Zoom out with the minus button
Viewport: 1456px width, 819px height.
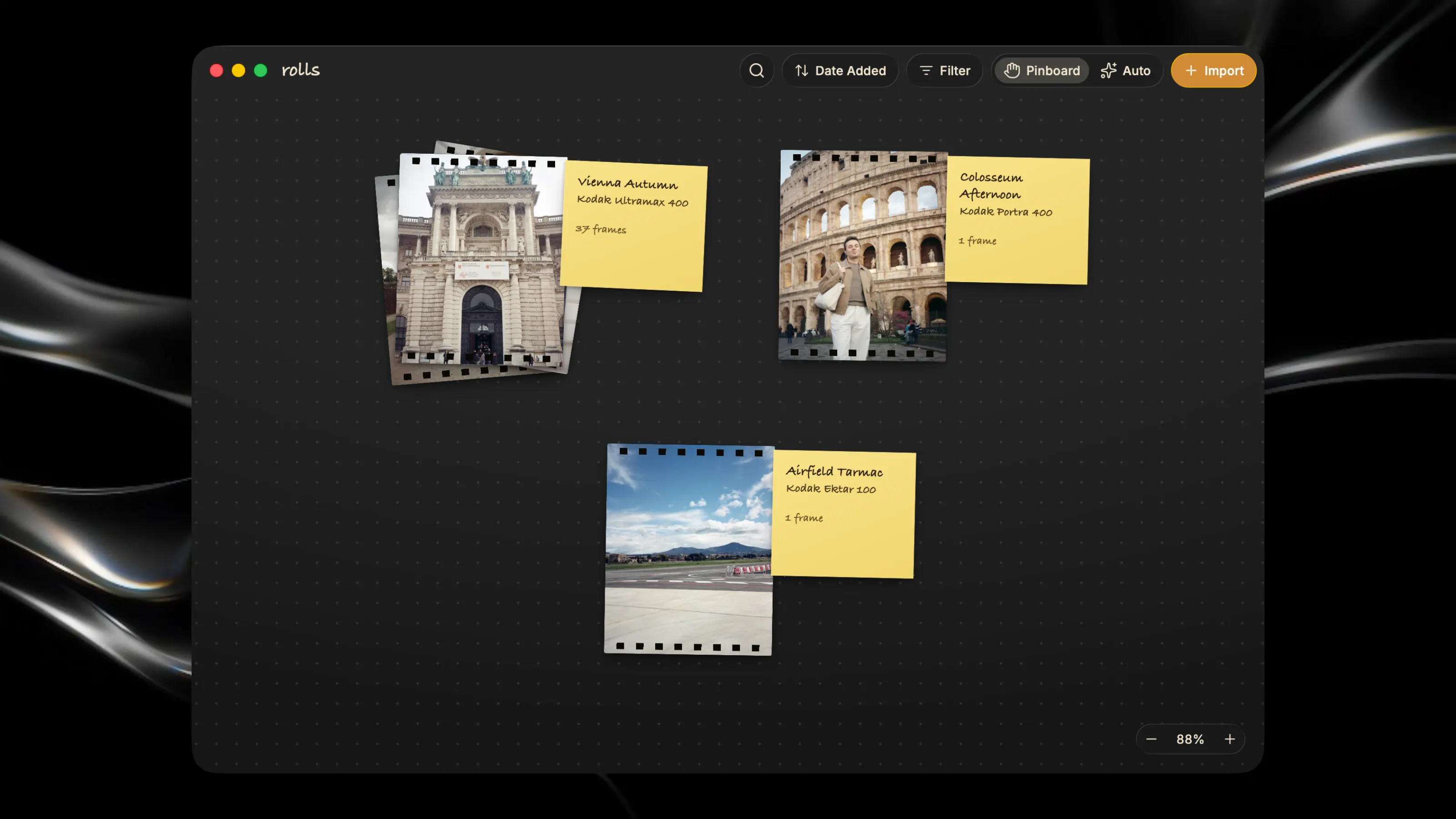coord(1151,739)
